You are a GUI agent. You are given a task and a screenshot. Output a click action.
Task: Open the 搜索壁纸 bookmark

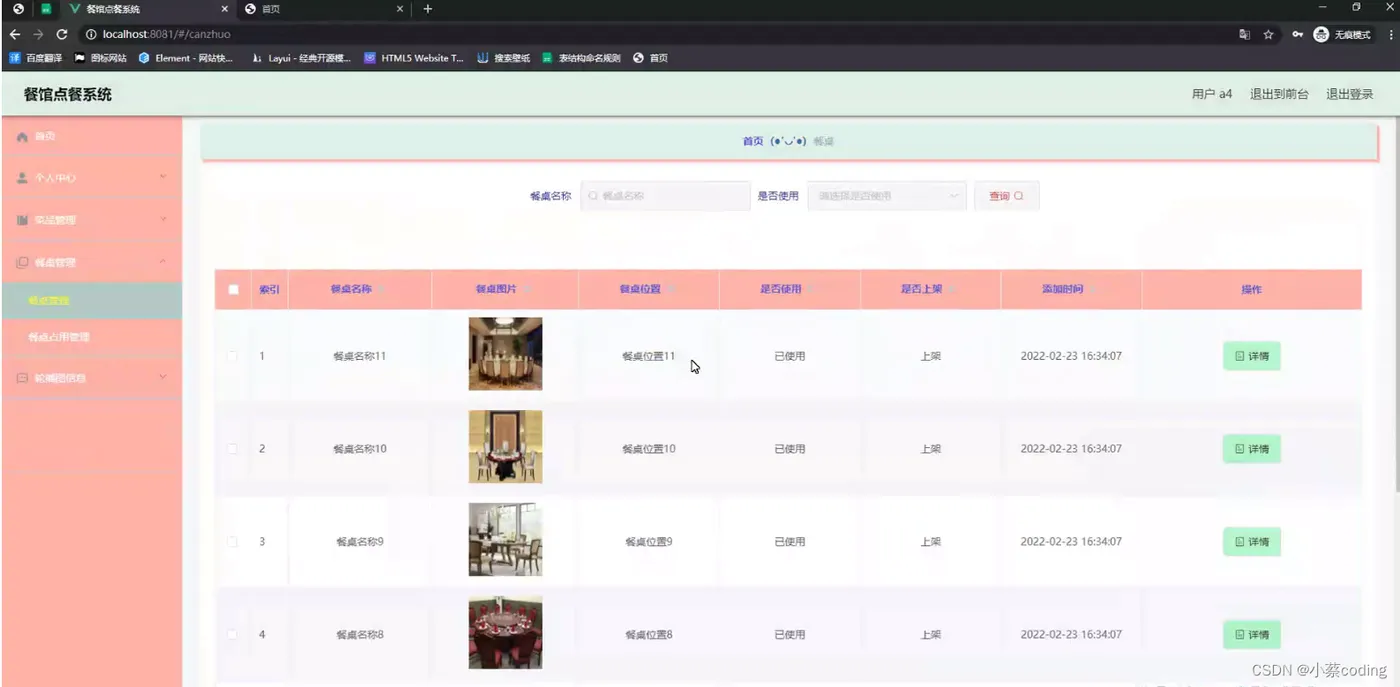tap(503, 58)
